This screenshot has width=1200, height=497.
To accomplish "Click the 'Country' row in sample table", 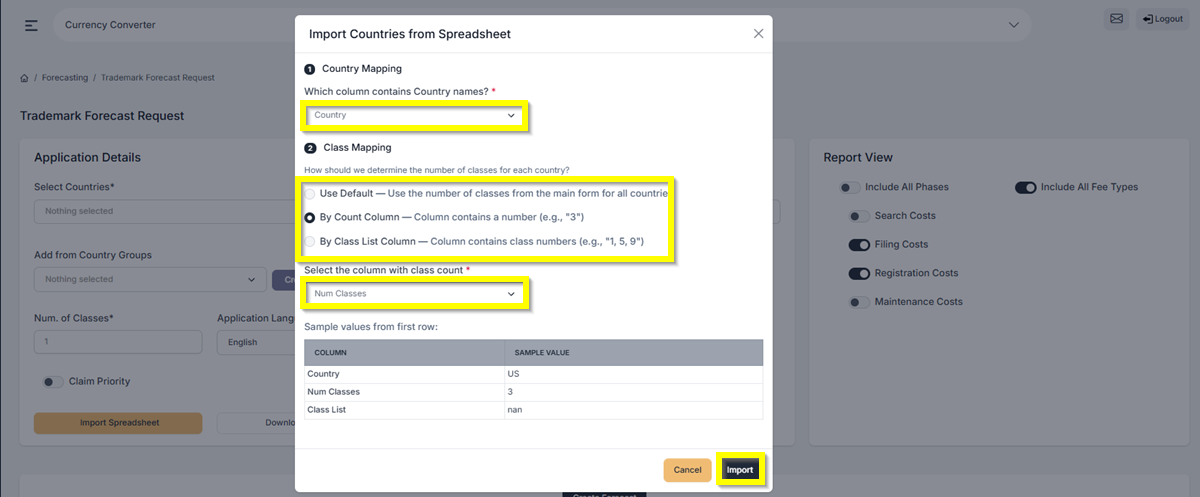I will [534, 374].
